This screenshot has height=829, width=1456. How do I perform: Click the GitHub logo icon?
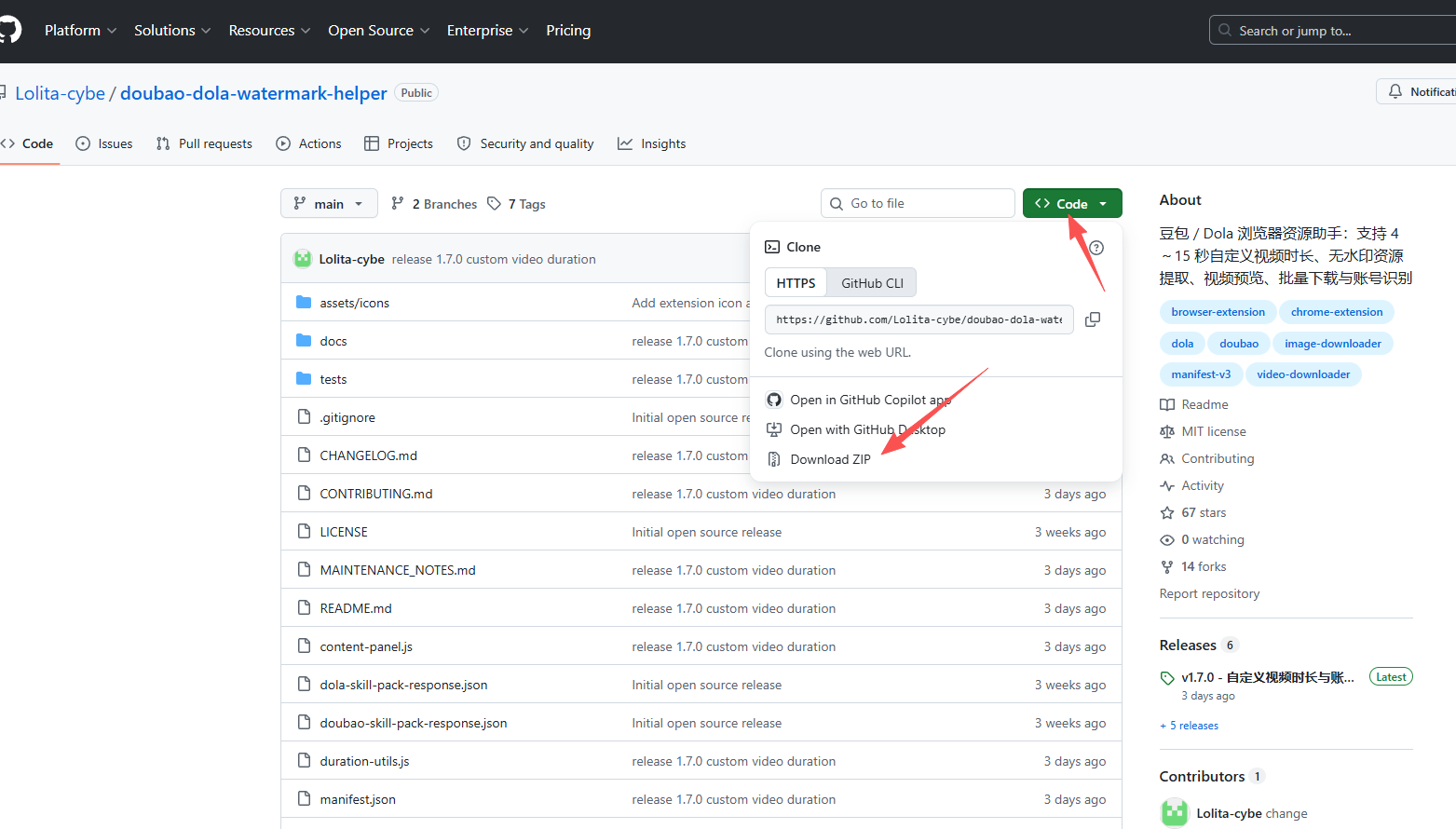8,30
